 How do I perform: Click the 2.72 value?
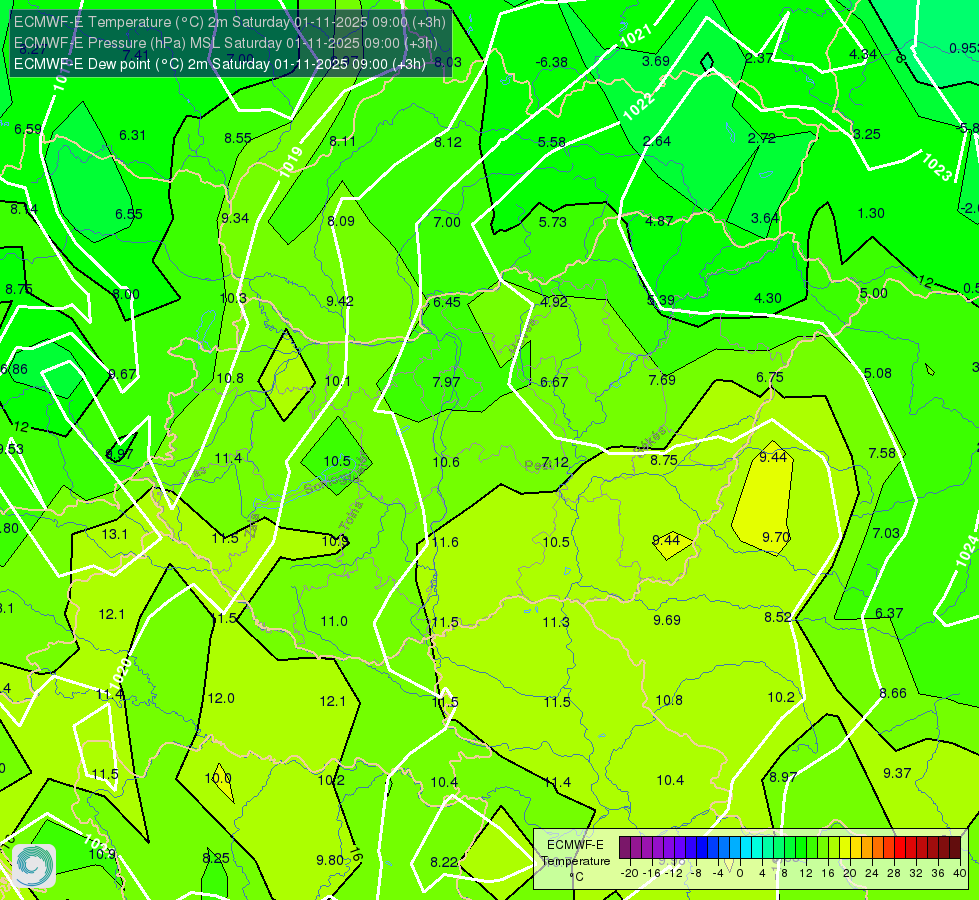[x=762, y=138]
